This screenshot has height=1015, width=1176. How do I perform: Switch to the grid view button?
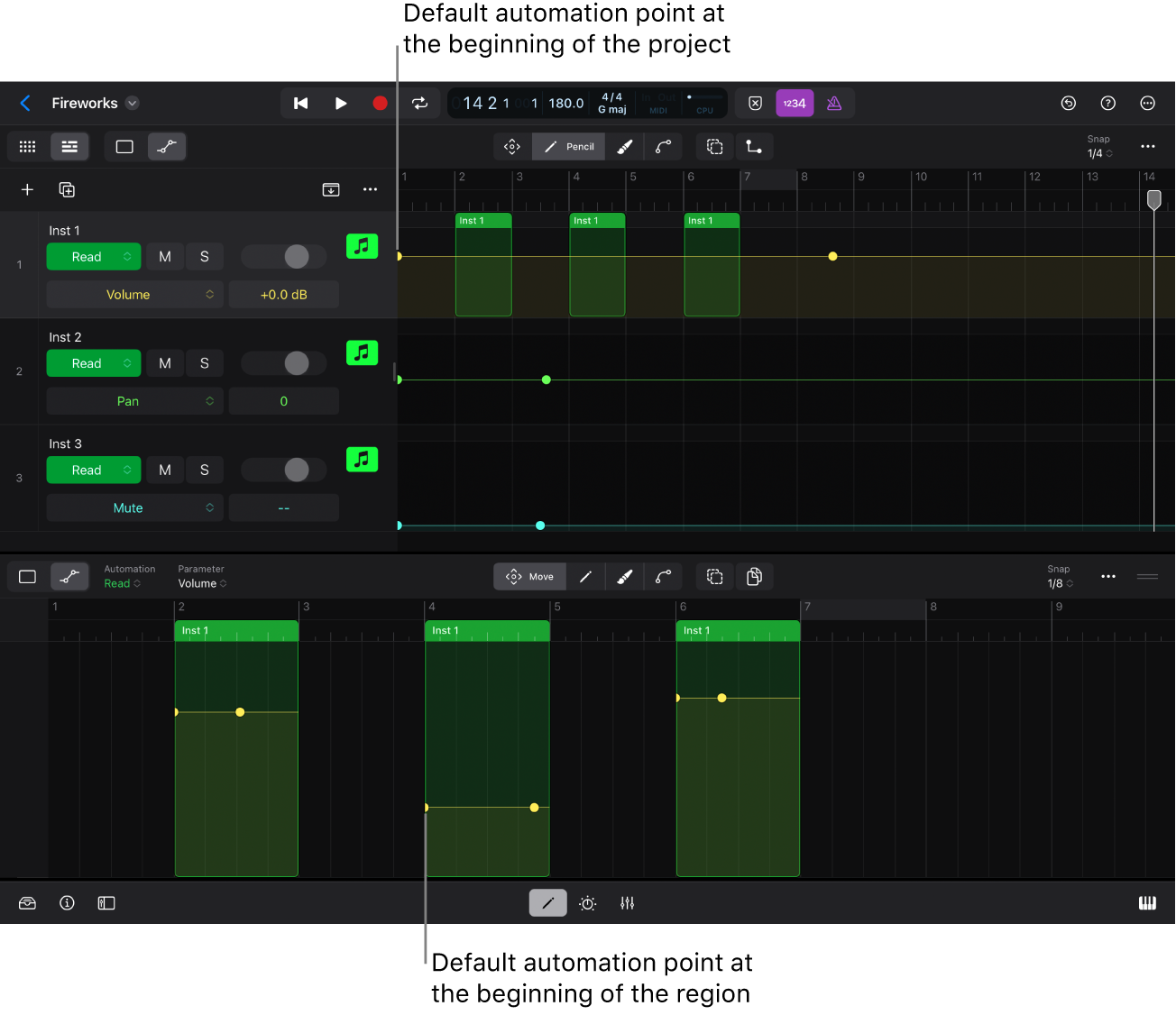pos(28,147)
